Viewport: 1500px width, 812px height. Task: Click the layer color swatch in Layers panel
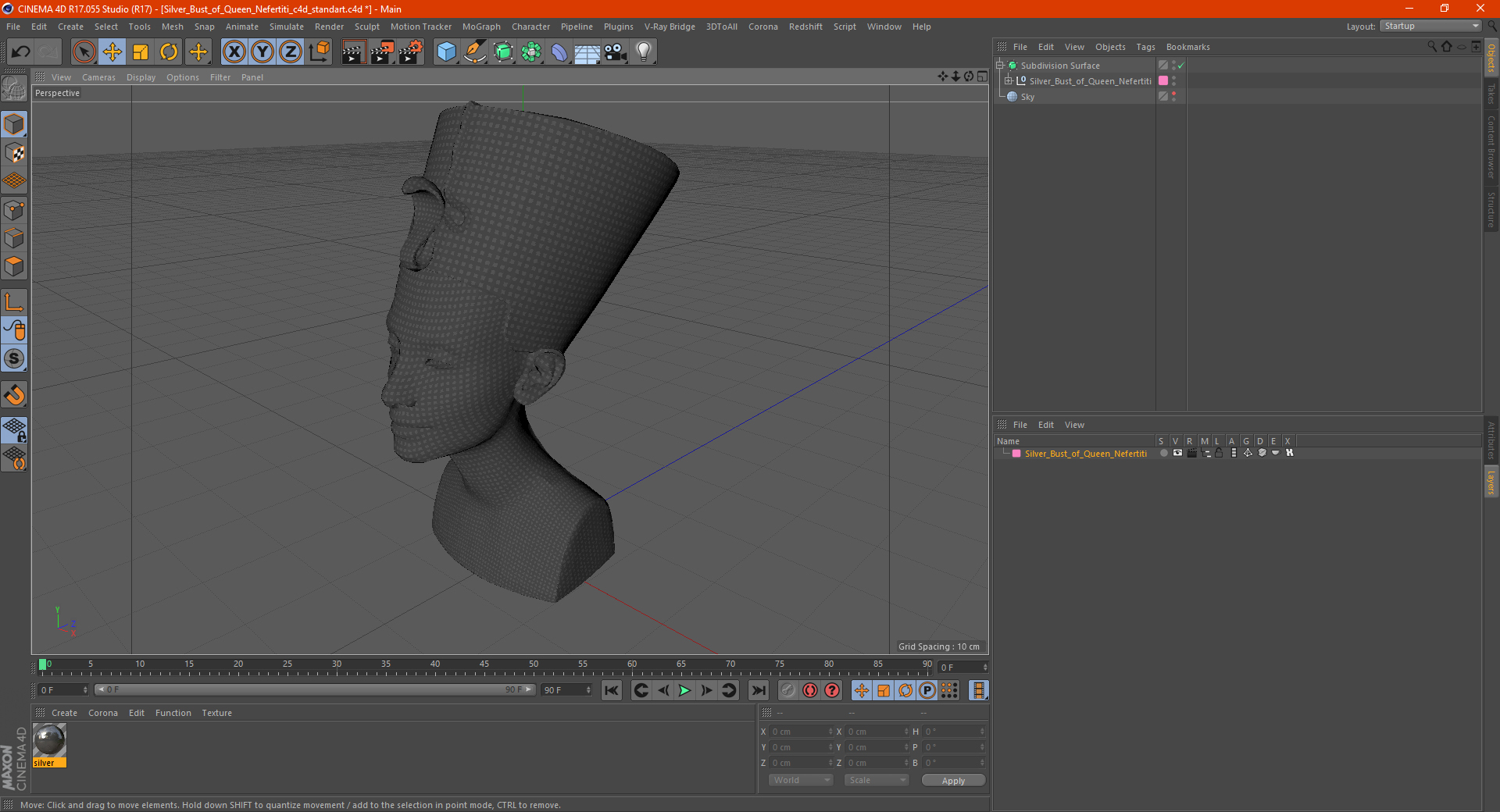[x=1016, y=454]
